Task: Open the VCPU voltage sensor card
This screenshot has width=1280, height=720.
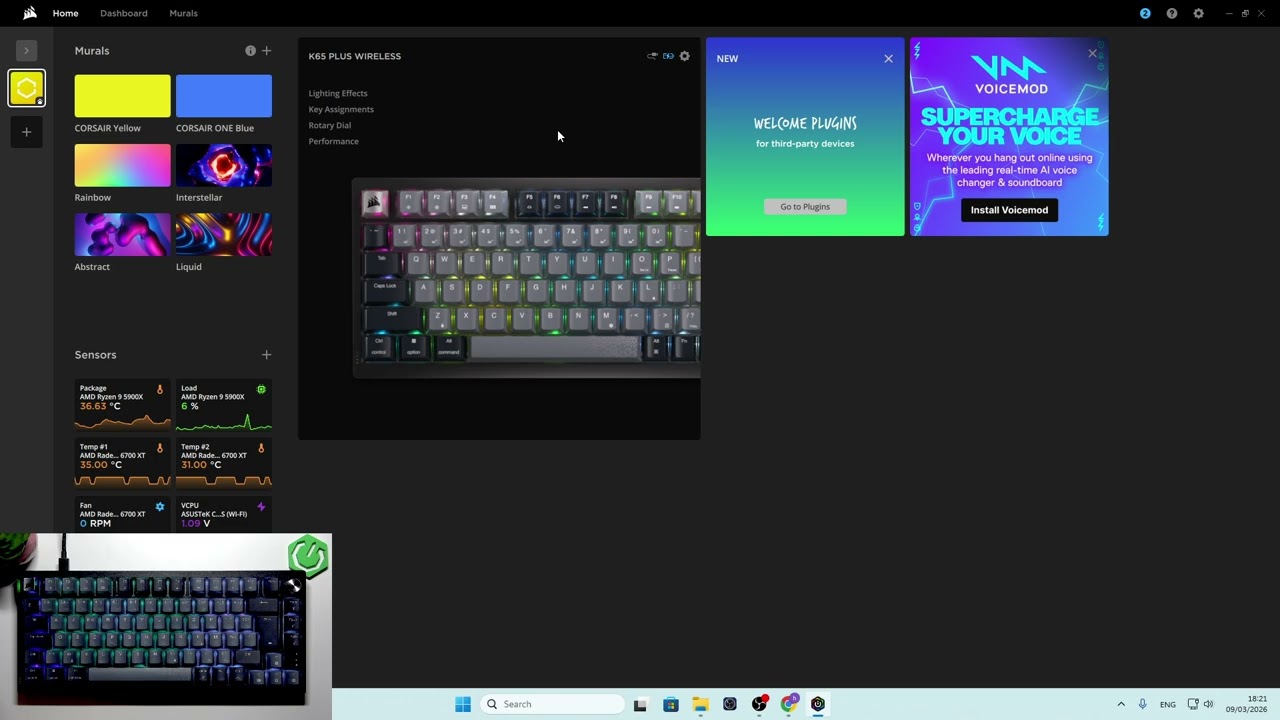Action: point(224,515)
